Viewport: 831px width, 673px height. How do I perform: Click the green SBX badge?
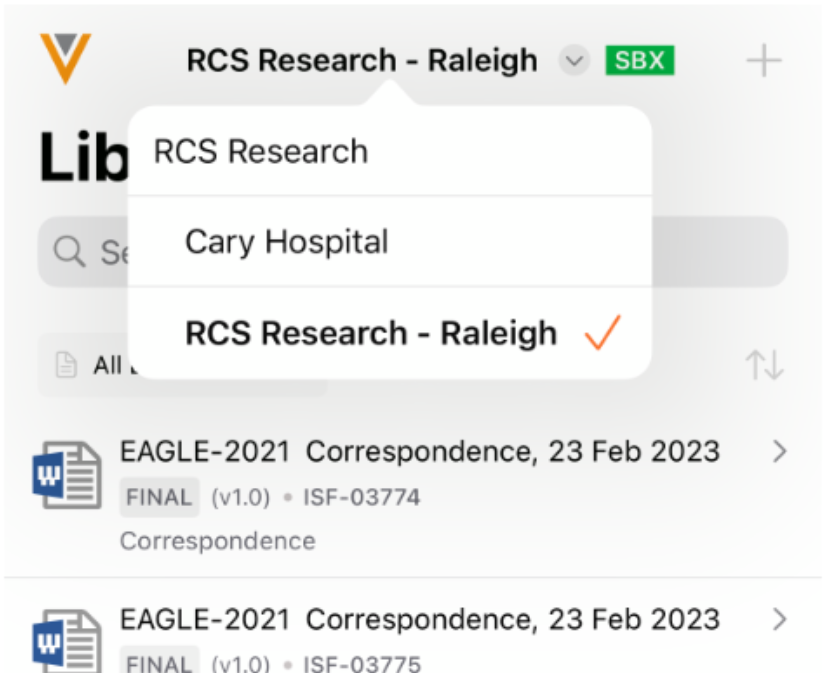pyautogui.click(x=640, y=61)
